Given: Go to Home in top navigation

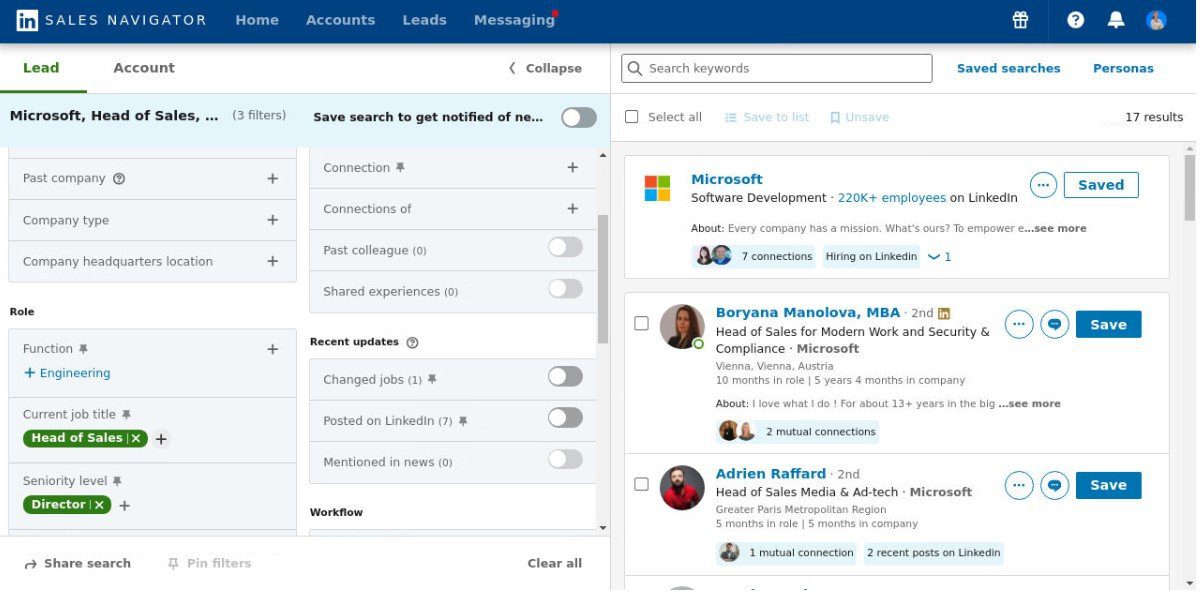Looking at the screenshot, I should (x=257, y=20).
